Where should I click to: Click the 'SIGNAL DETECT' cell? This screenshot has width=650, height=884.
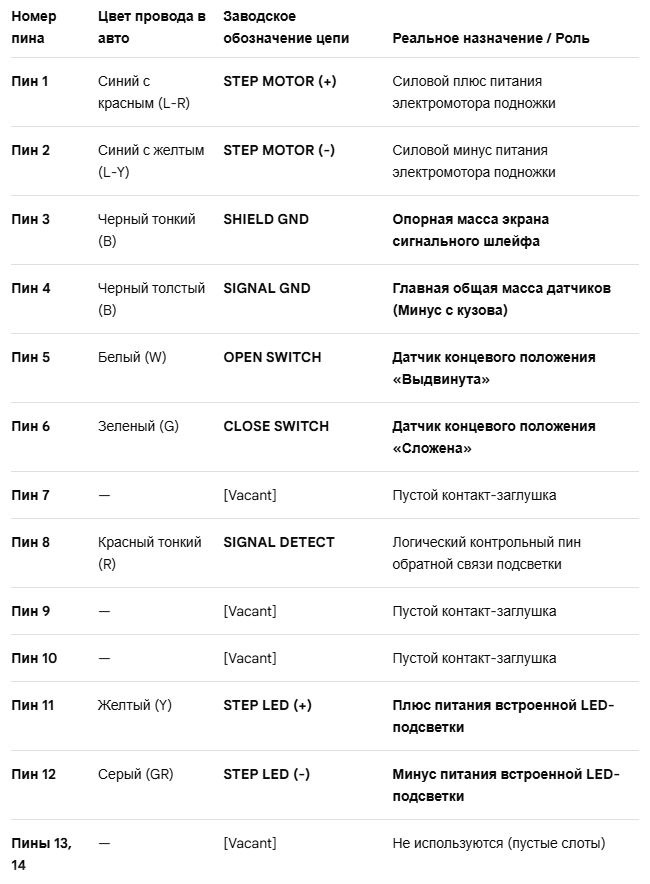[x=278, y=542]
